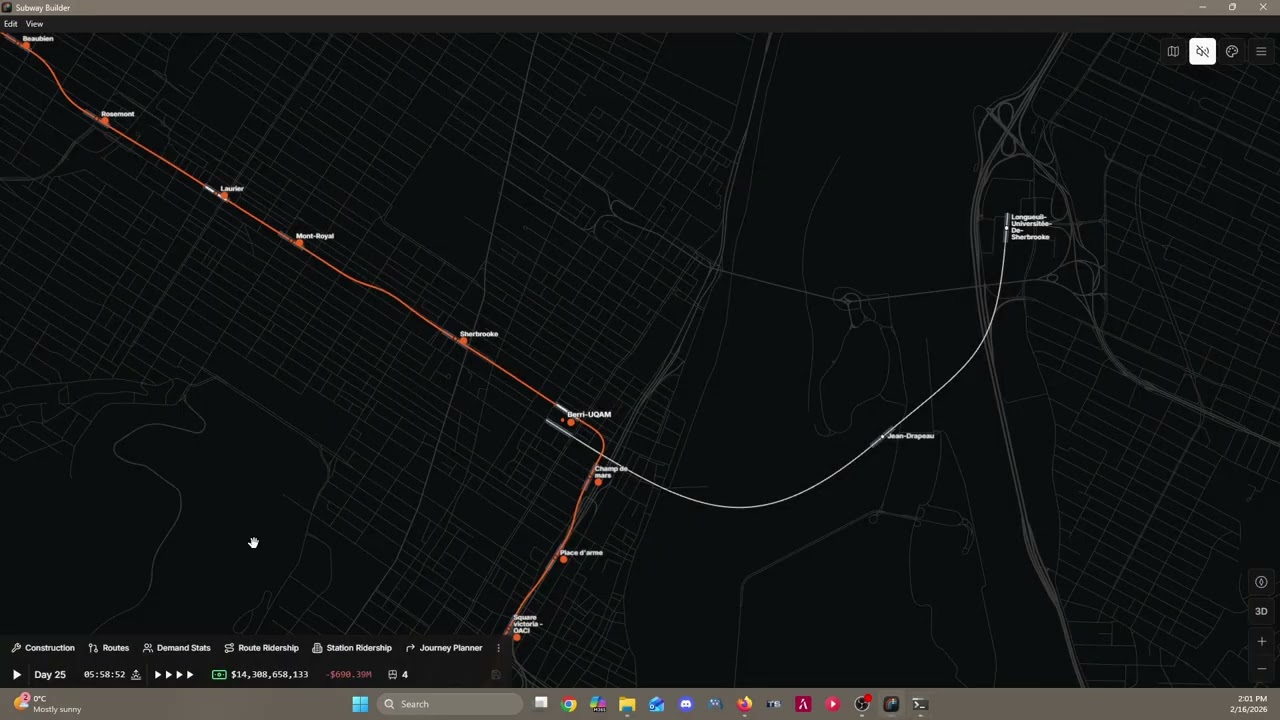Select the Laurier station

click(x=224, y=196)
